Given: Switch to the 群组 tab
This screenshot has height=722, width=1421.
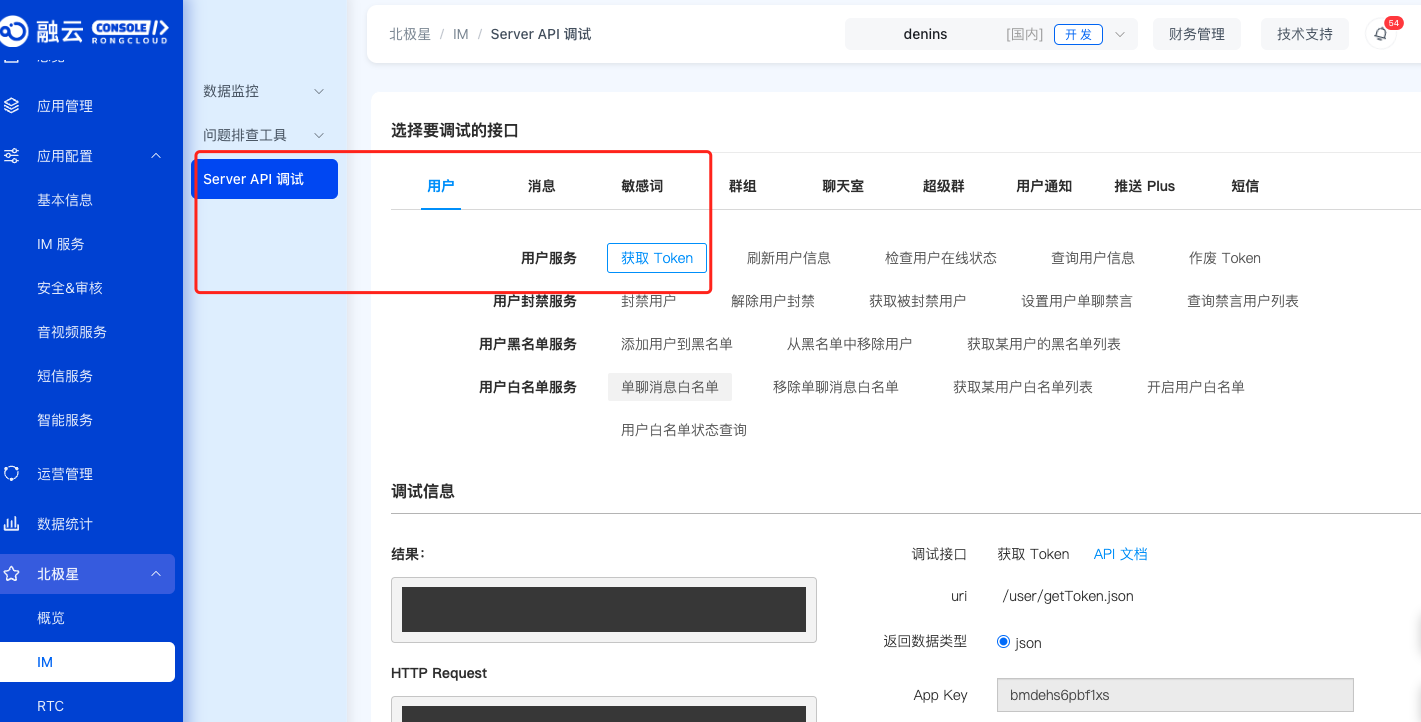Looking at the screenshot, I should tap(743, 186).
